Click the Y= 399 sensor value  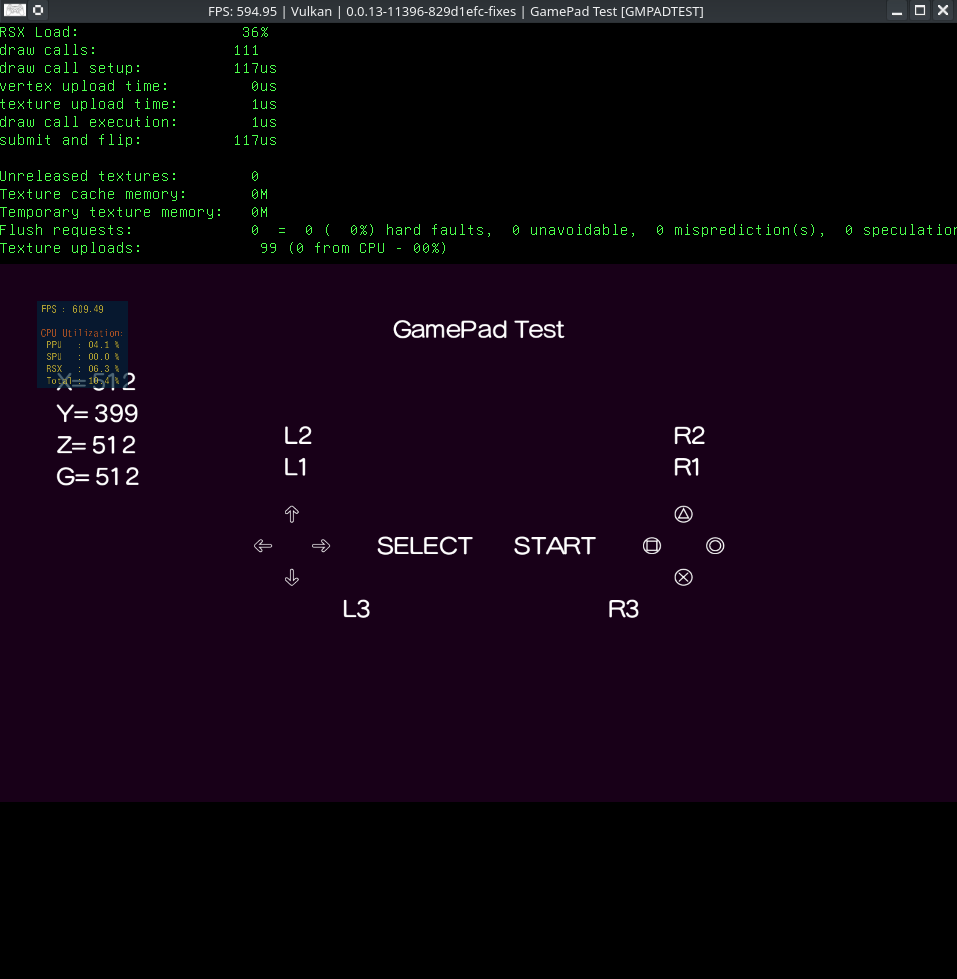97,413
